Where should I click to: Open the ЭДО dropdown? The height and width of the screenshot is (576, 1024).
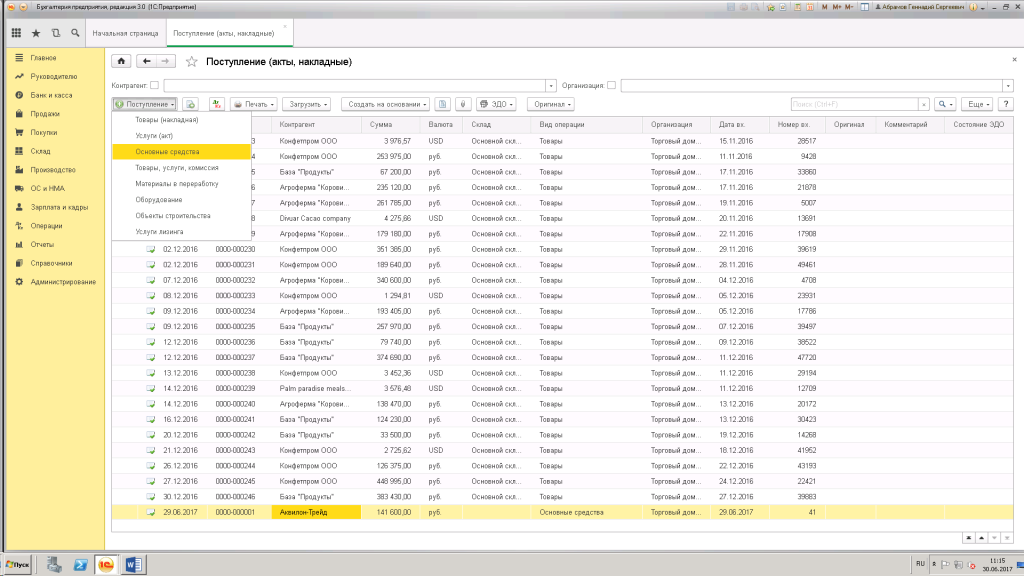point(497,104)
